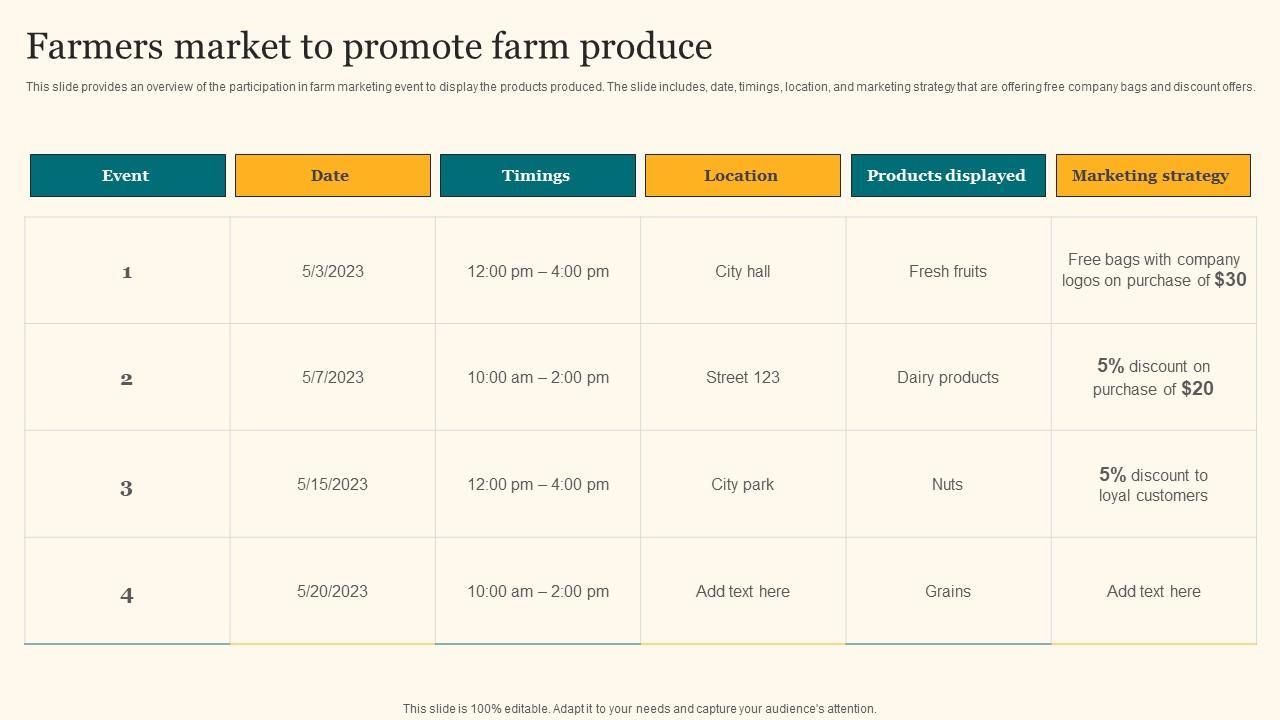This screenshot has height=720, width=1280.
Task: Click the Event column header
Action: 127,175
